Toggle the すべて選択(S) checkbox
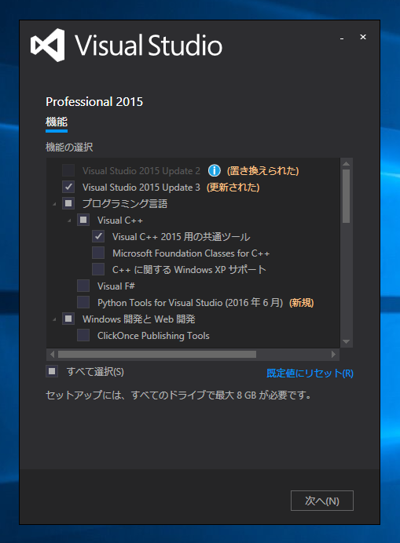 click(x=52, y=372)
